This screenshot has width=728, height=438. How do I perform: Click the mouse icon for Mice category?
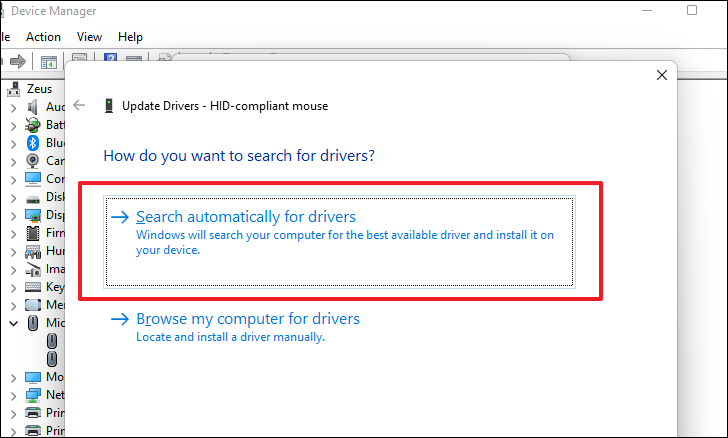pos(32,323)
